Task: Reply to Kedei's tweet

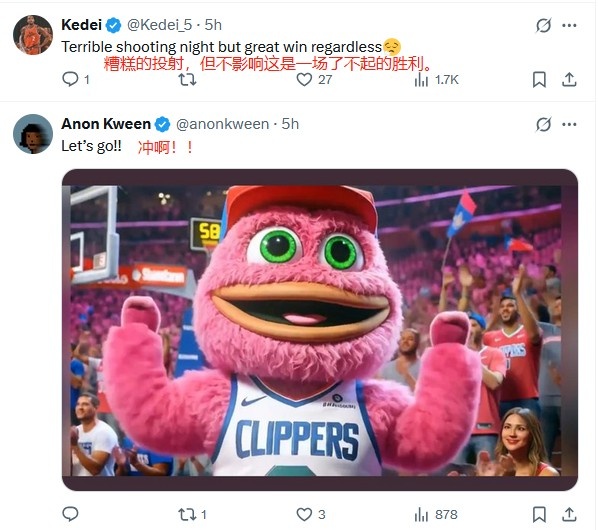Action: coord(71,79)
